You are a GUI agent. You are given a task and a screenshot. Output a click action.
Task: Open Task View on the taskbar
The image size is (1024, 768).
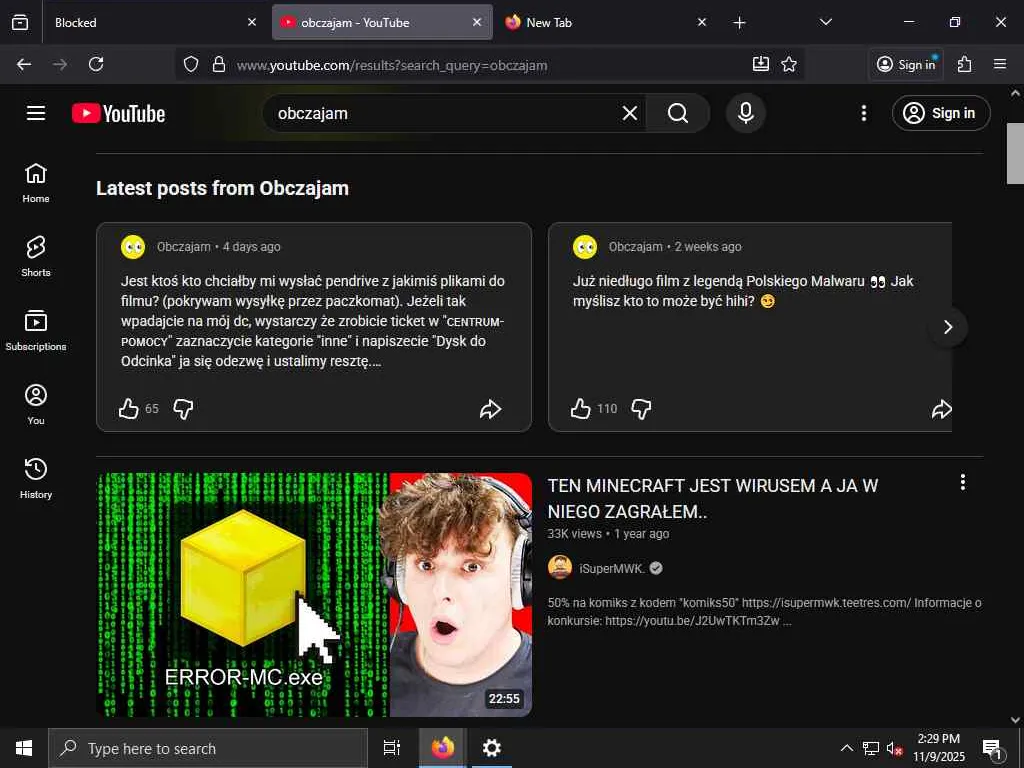click(392, 748)
